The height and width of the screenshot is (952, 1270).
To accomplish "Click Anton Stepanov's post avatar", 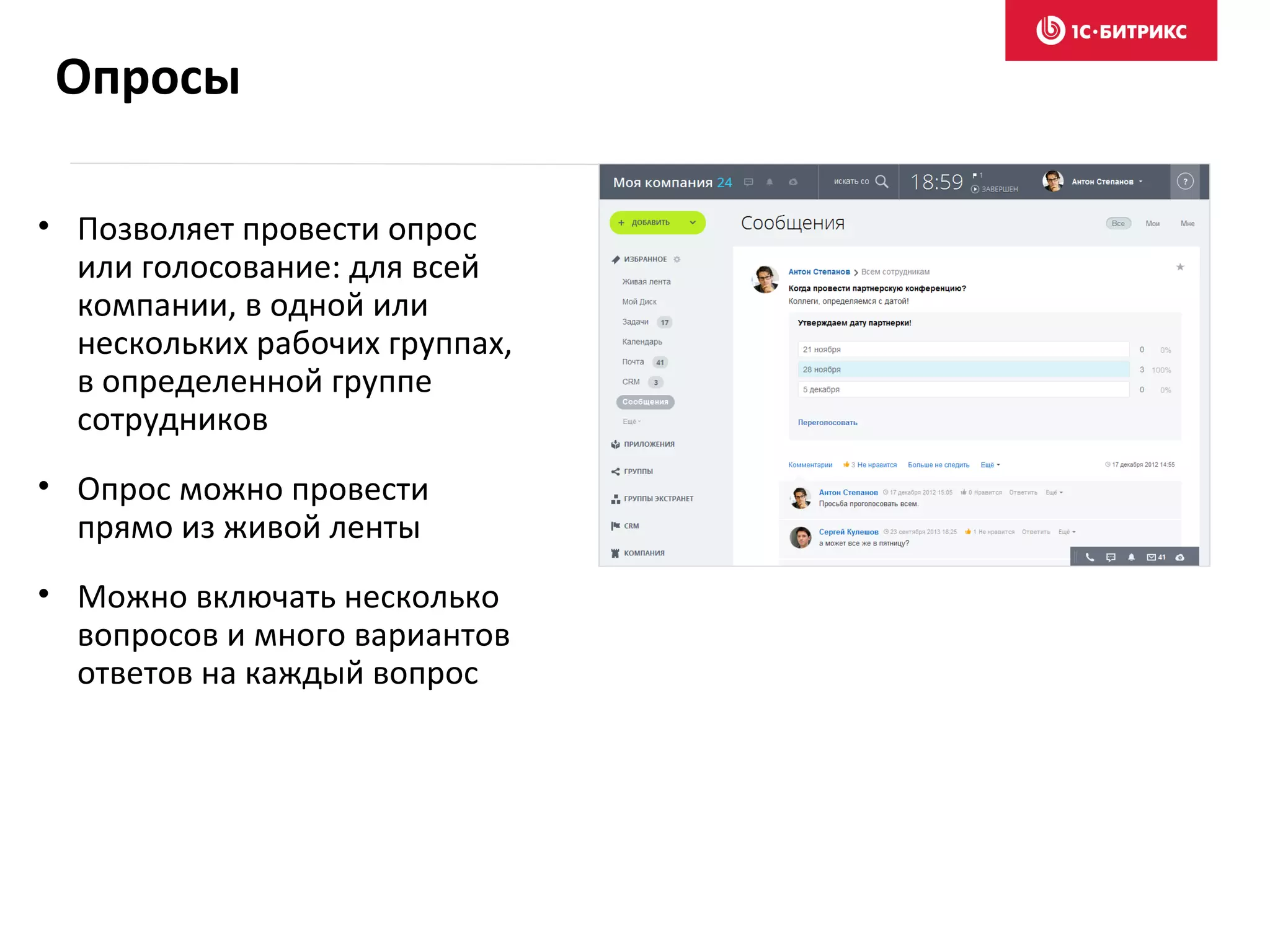I will pyautogui.click(x=765, y=280).
